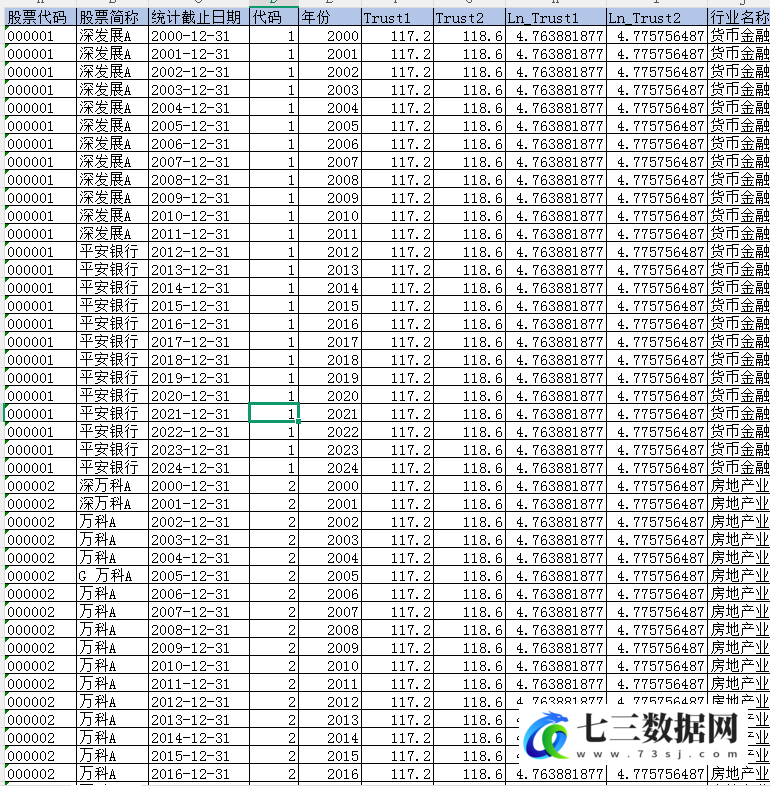Click 深万科A in the 2001-12-31 row

(x=112, y=504)
